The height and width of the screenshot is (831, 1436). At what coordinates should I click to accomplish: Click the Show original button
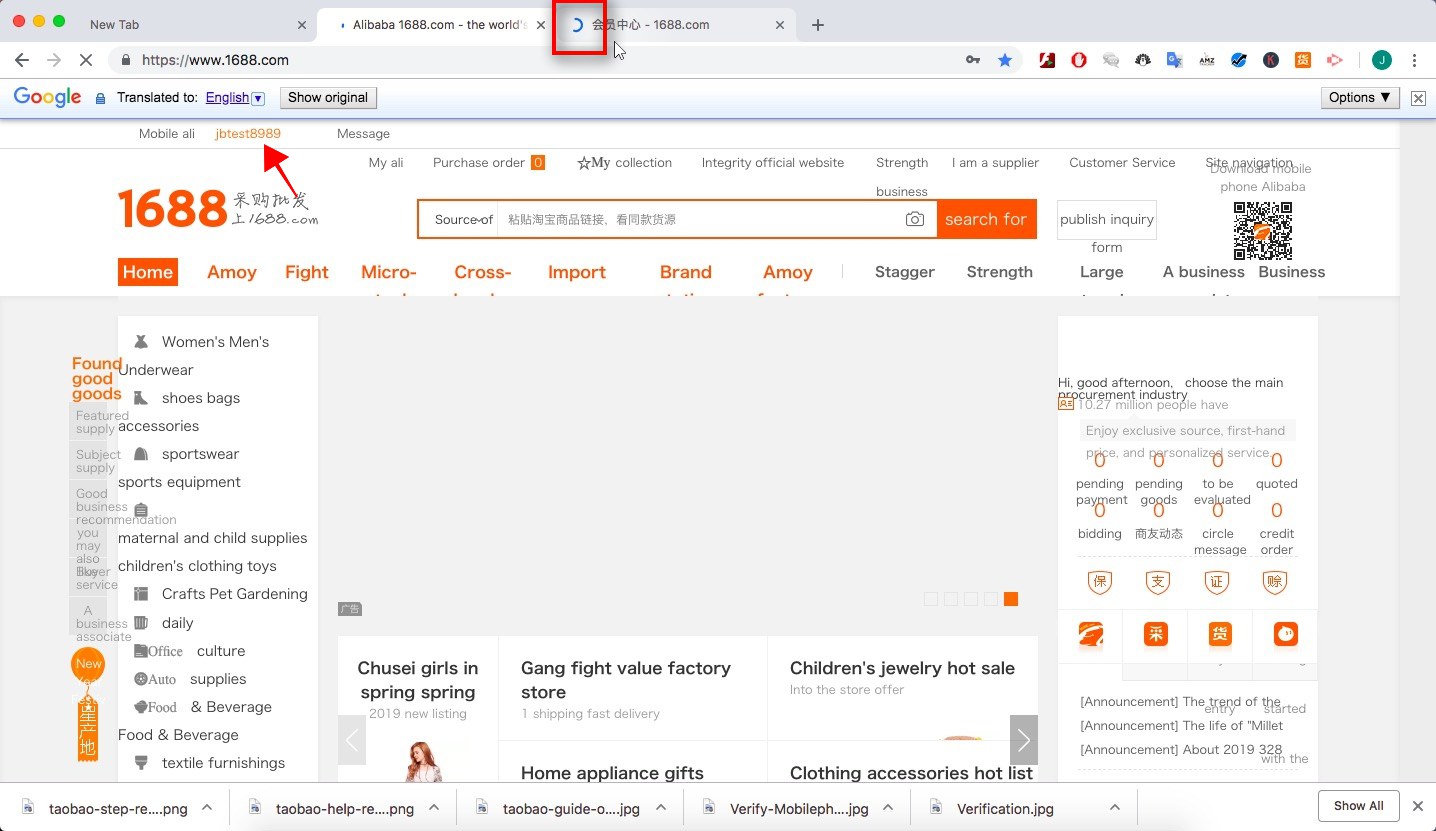coord(328,97)
